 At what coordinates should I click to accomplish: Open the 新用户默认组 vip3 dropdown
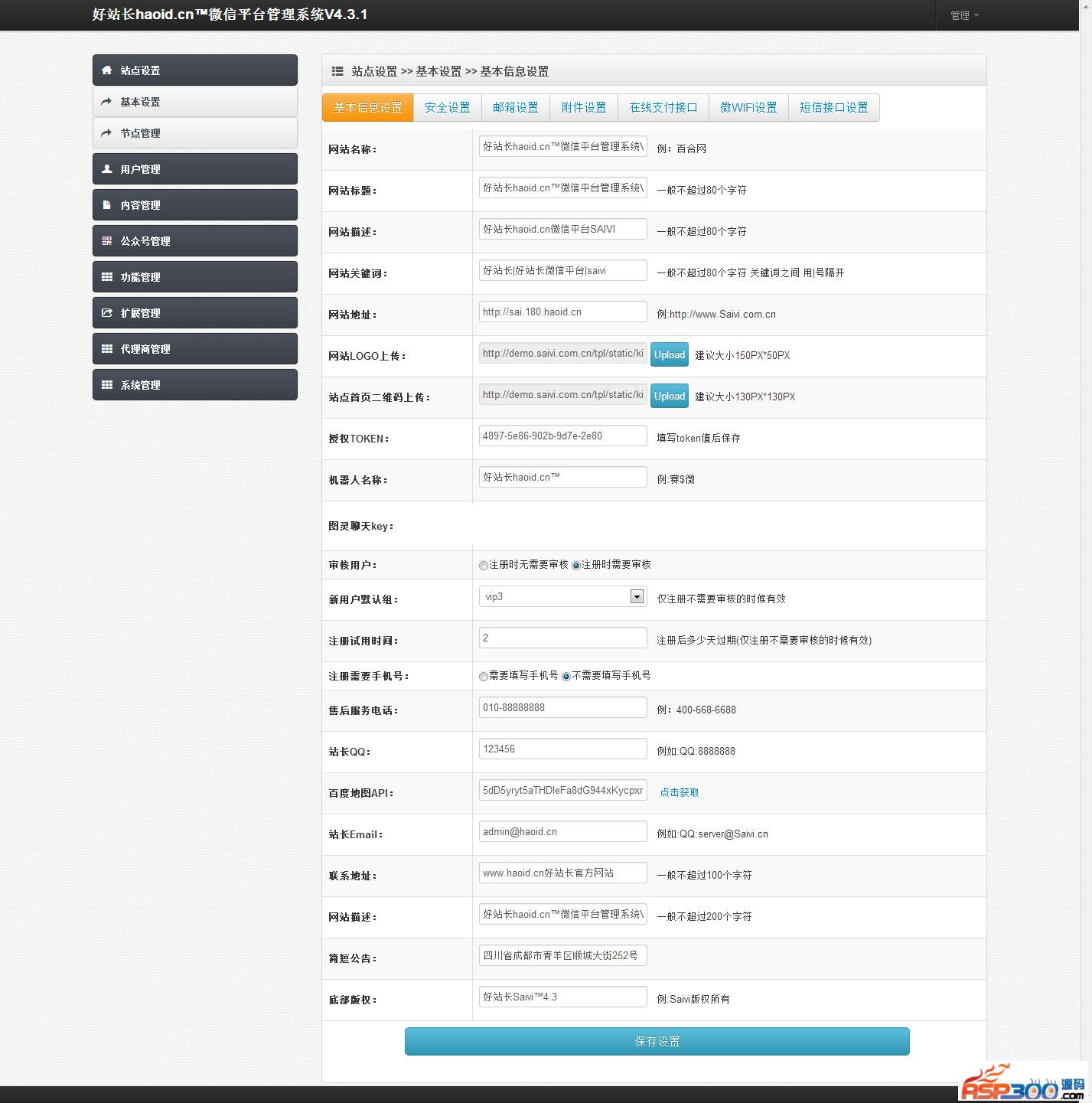563,596
